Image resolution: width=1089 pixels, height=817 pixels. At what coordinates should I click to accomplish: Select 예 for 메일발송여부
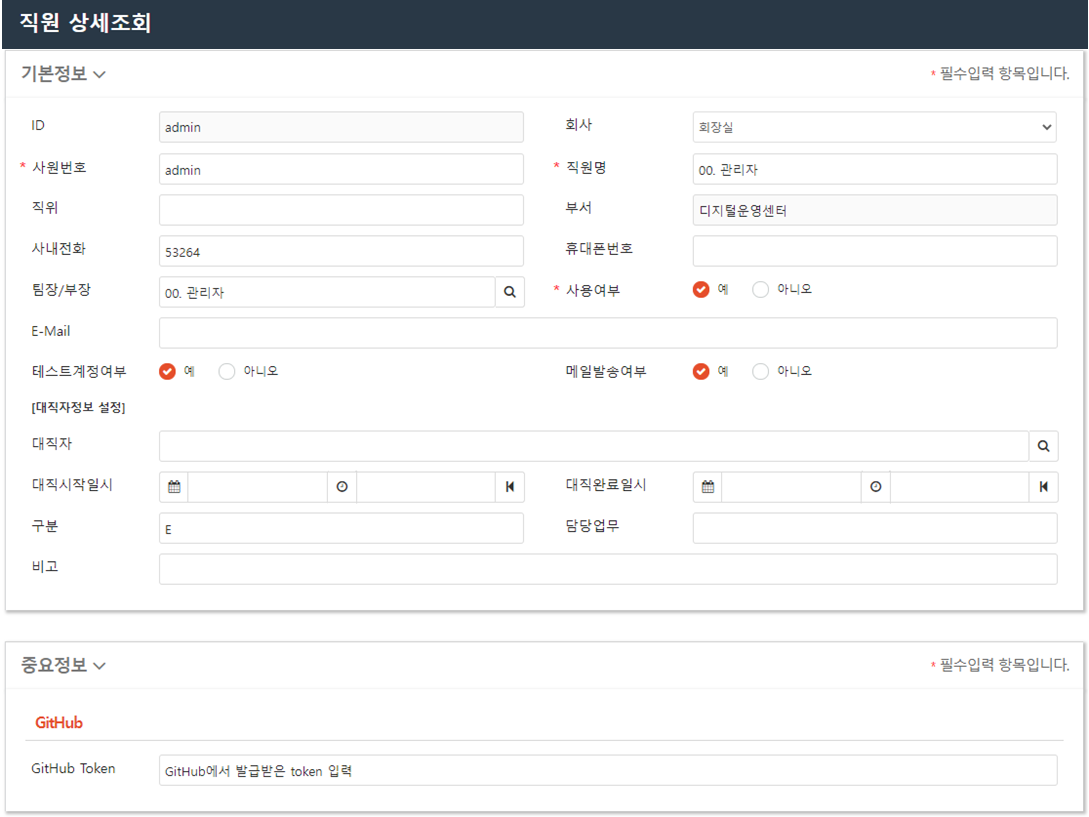pyautogui.click(x=701, y=371)
